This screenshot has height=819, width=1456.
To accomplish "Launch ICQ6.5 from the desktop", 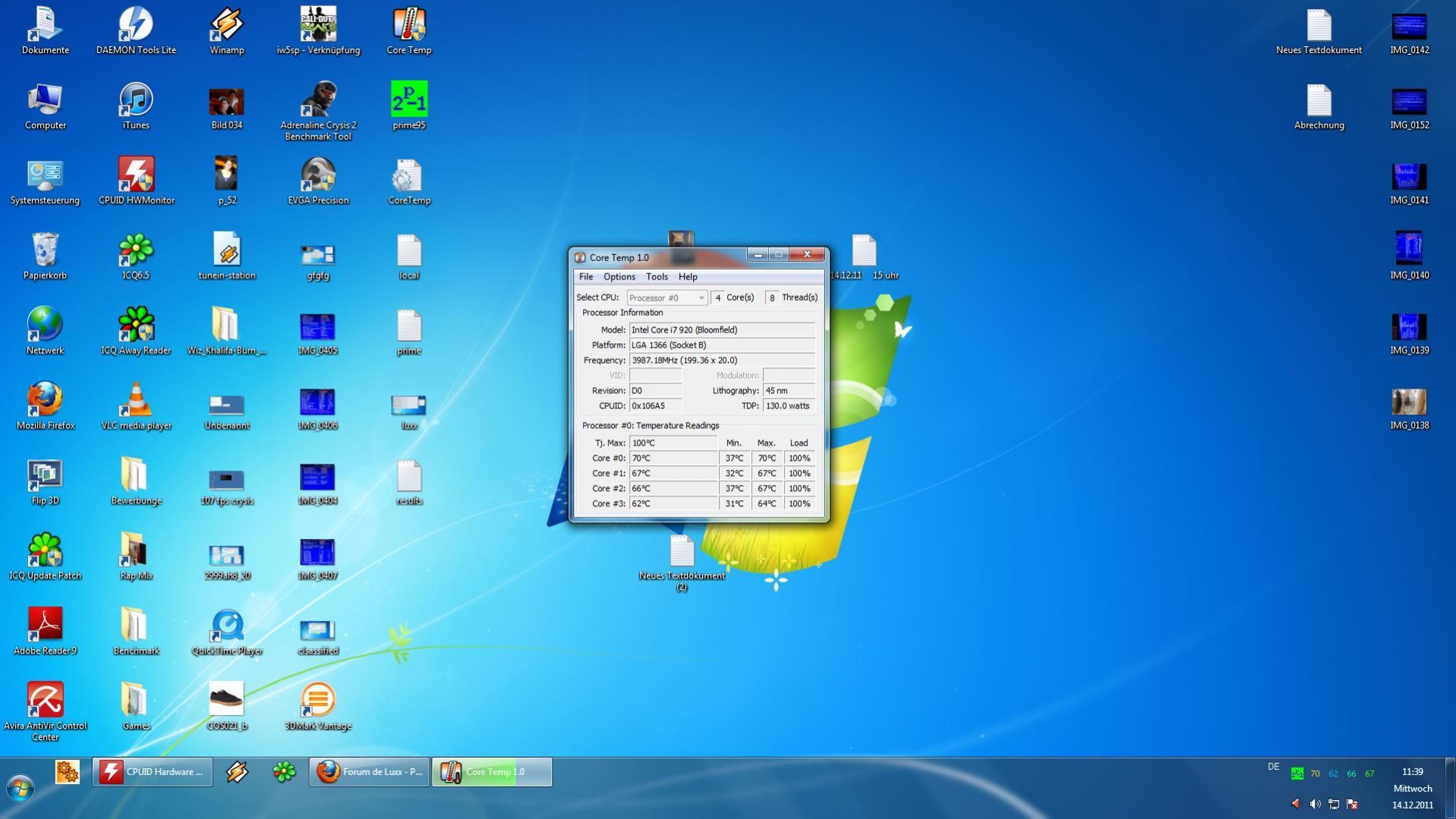I will point(136,256).
